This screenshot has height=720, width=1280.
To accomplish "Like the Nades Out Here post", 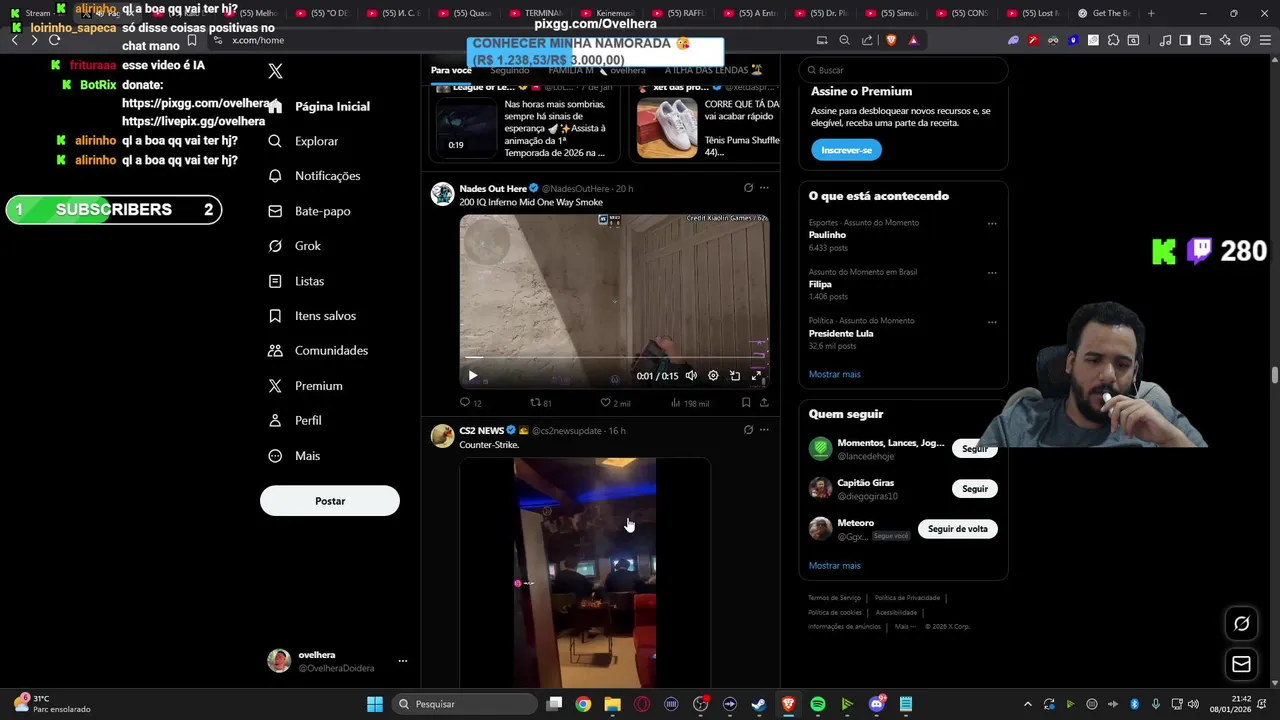I will 614,403.
